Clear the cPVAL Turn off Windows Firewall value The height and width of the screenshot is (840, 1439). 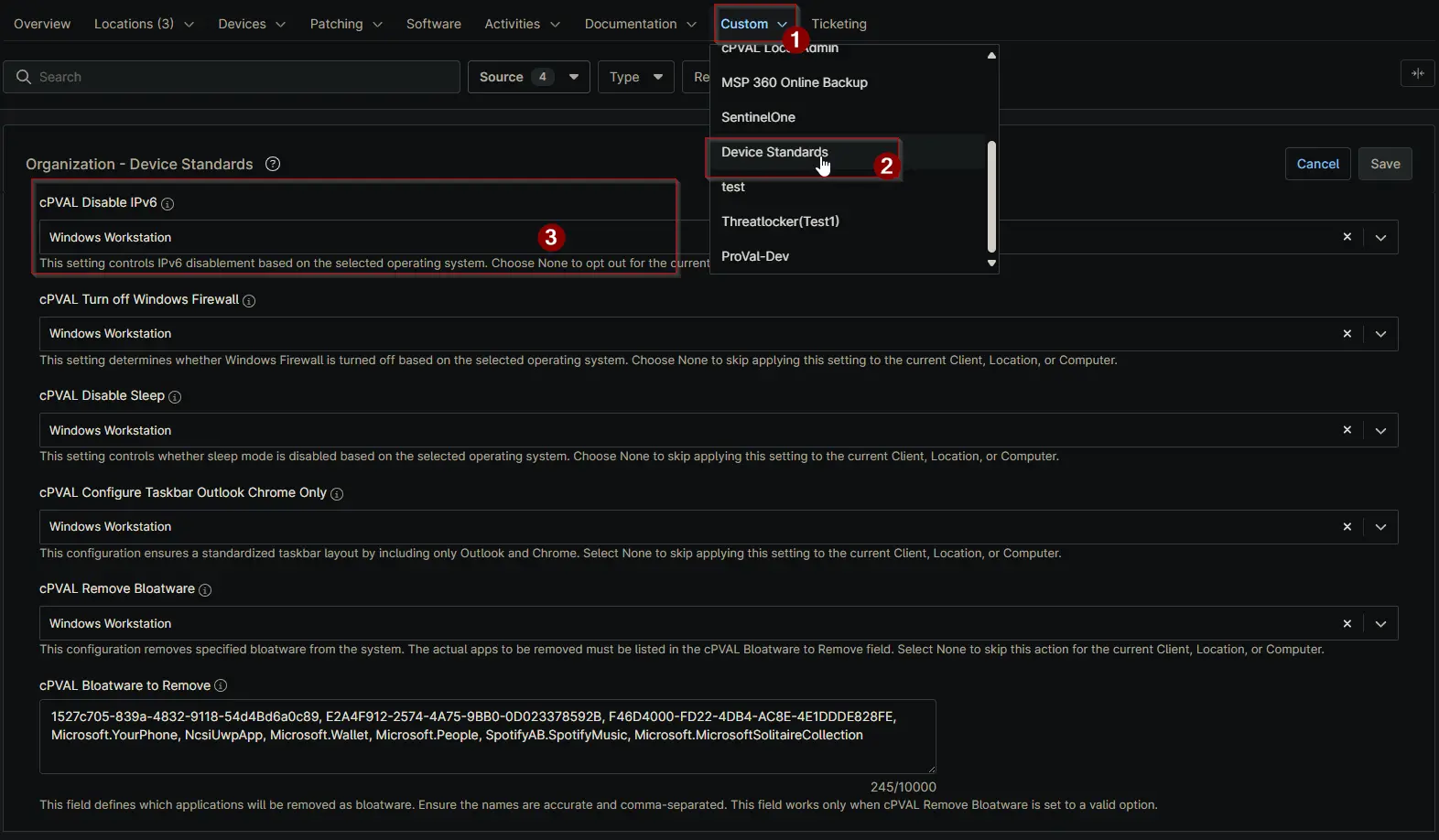(x=1347, y=334)
